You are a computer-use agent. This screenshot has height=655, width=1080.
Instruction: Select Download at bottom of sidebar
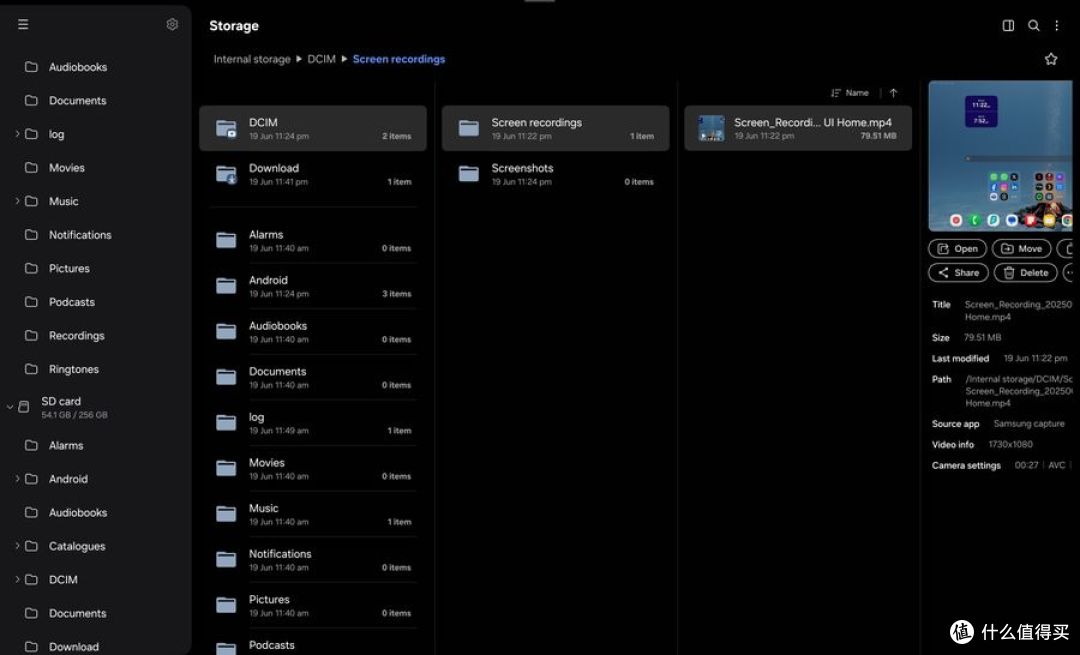[x=74, y=647]
